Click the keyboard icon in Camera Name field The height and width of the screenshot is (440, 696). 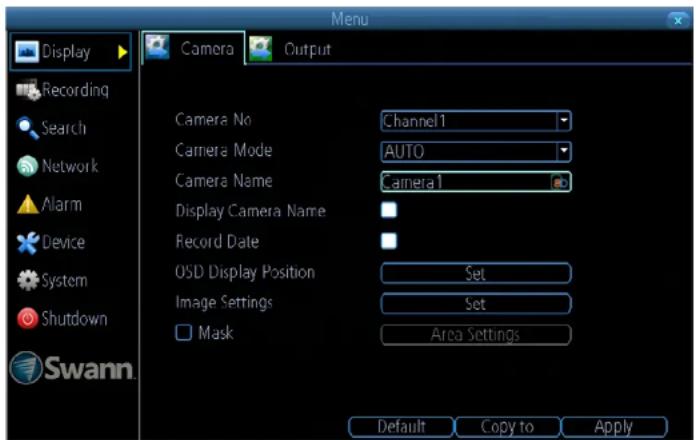click(x=559, y=182)
